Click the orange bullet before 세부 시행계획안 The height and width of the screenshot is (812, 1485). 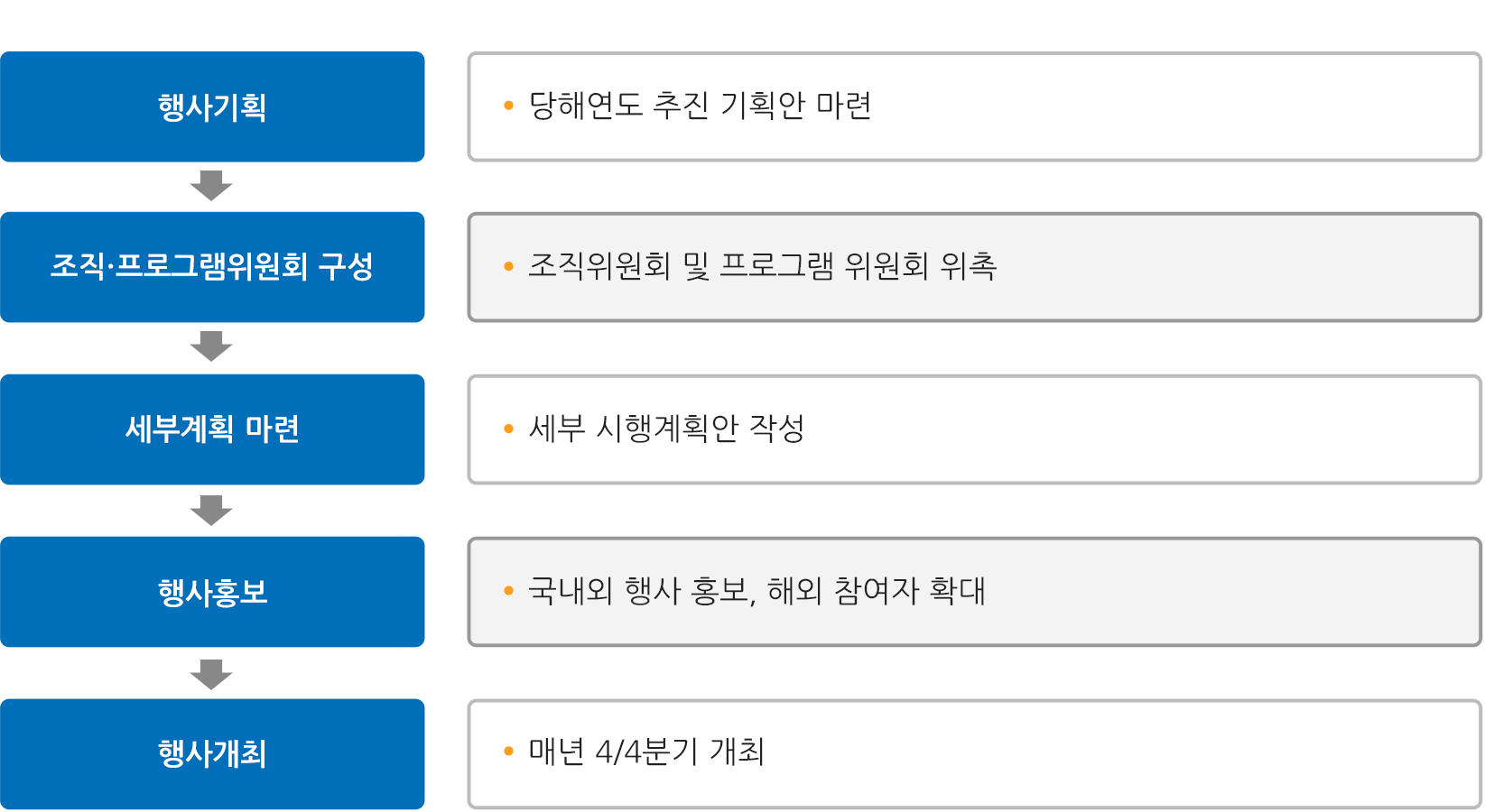pyautogui.click(x=508, y=429)
